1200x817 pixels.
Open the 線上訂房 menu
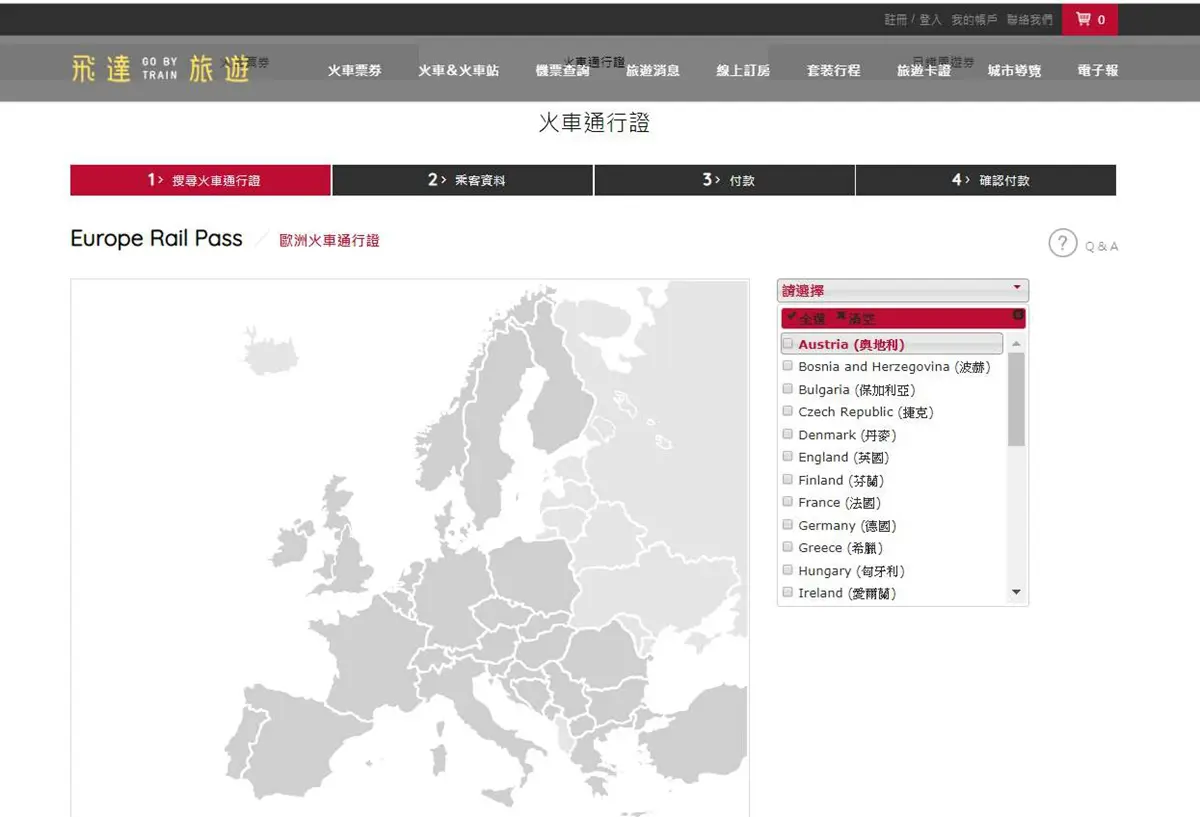click(743, 70)
